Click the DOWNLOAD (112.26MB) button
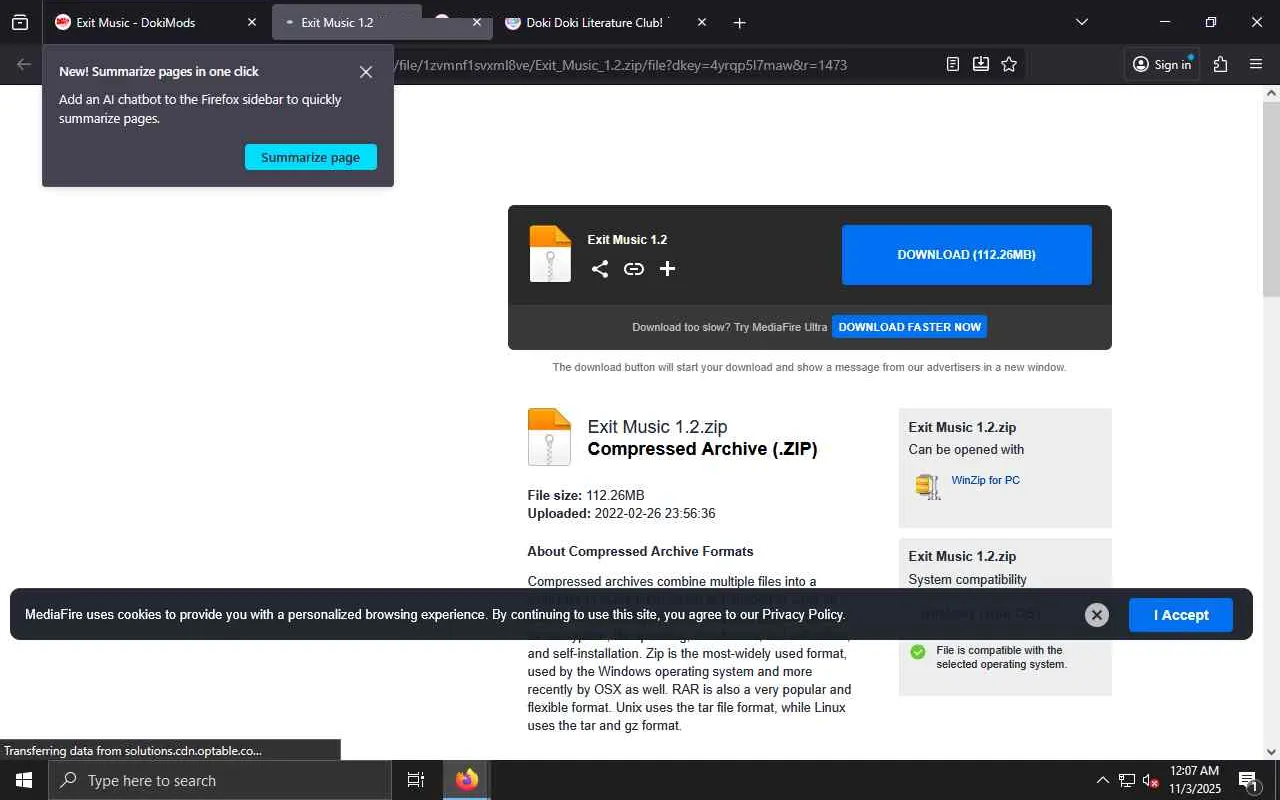1280x800 pixels. click(967, 255)
